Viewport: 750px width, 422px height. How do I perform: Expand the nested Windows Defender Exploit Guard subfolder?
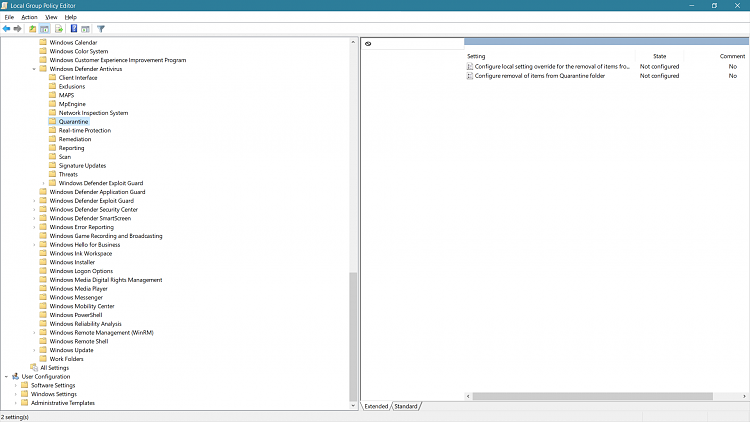click(x=44, y=183)
